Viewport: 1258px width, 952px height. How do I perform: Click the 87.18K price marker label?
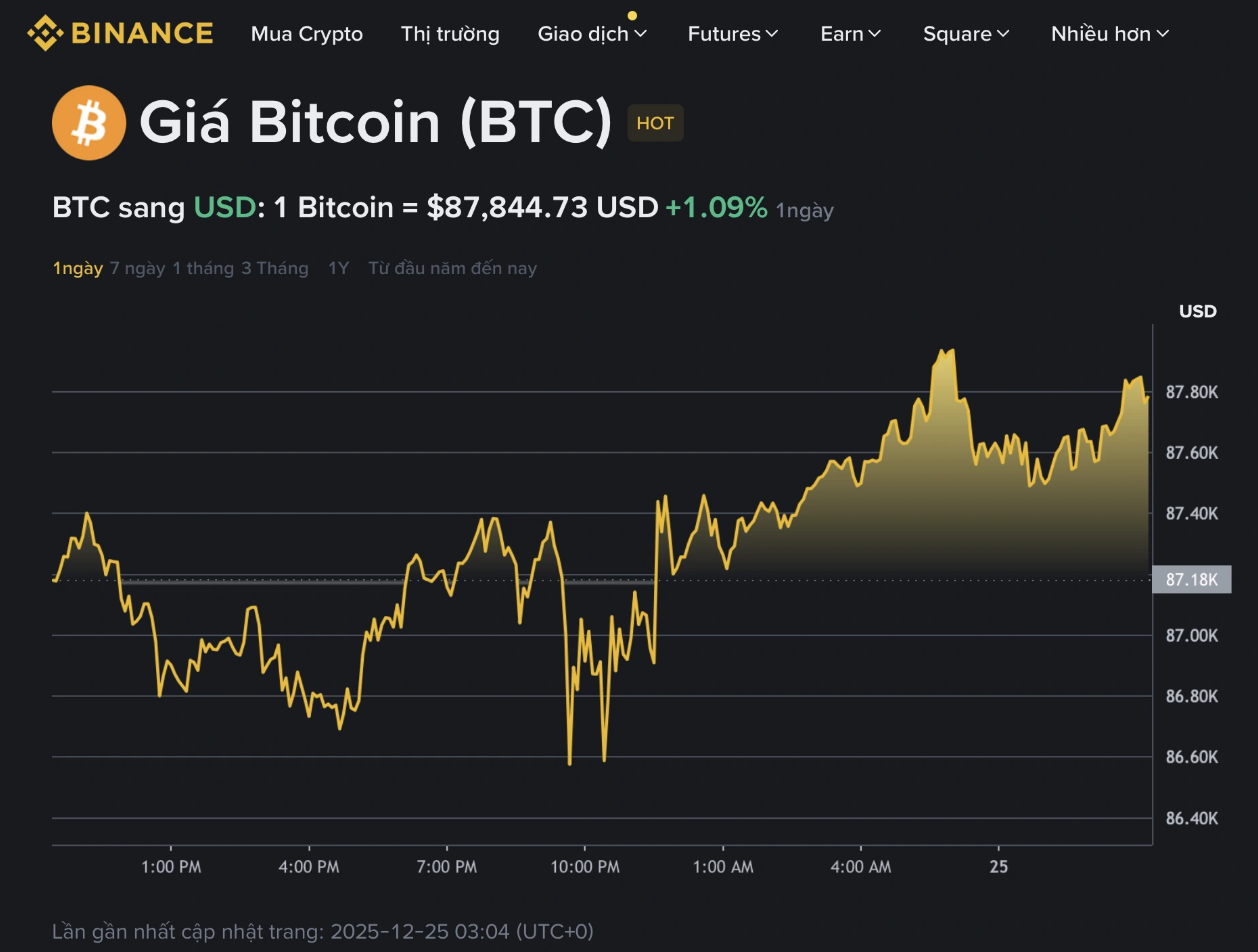[x=1191, y=580]
